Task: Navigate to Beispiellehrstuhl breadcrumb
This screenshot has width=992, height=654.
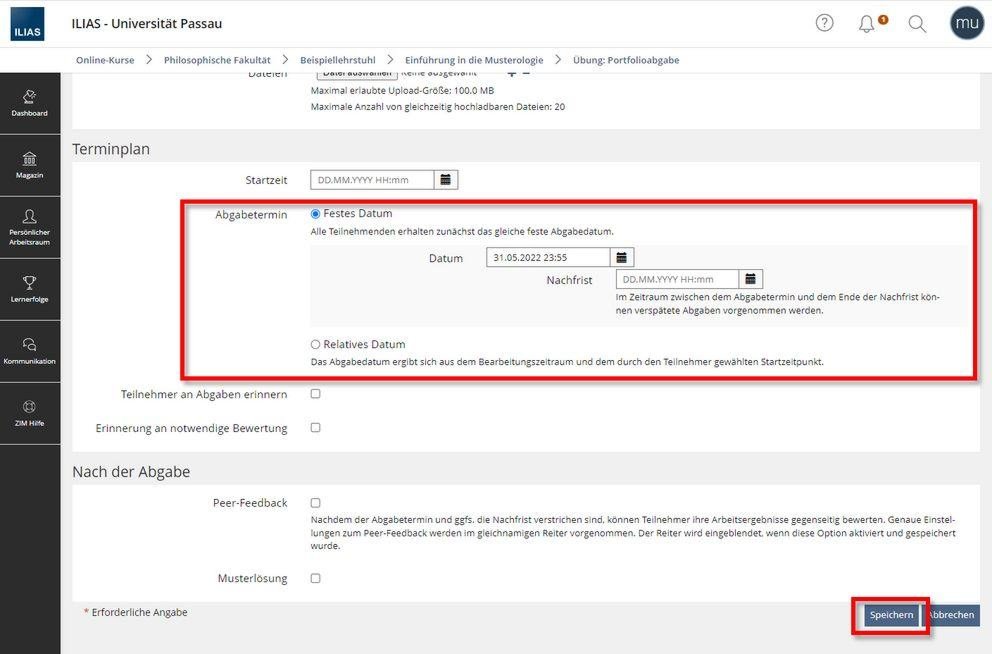Action: coord(338,60)
